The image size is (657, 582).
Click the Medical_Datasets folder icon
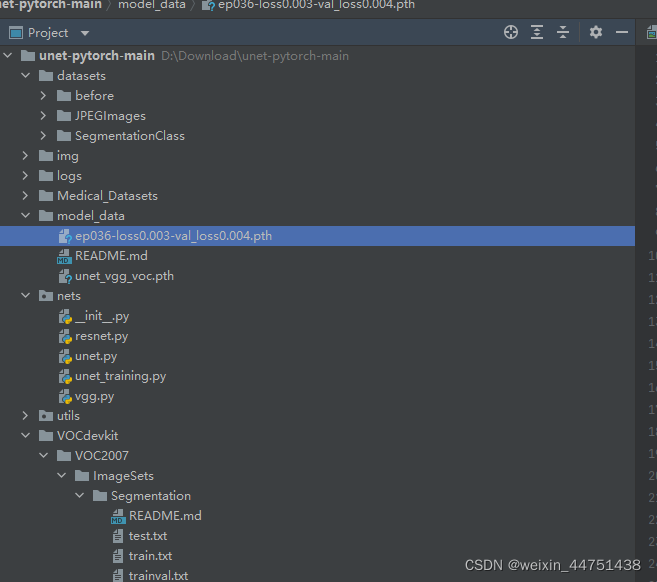coord(46,196)
